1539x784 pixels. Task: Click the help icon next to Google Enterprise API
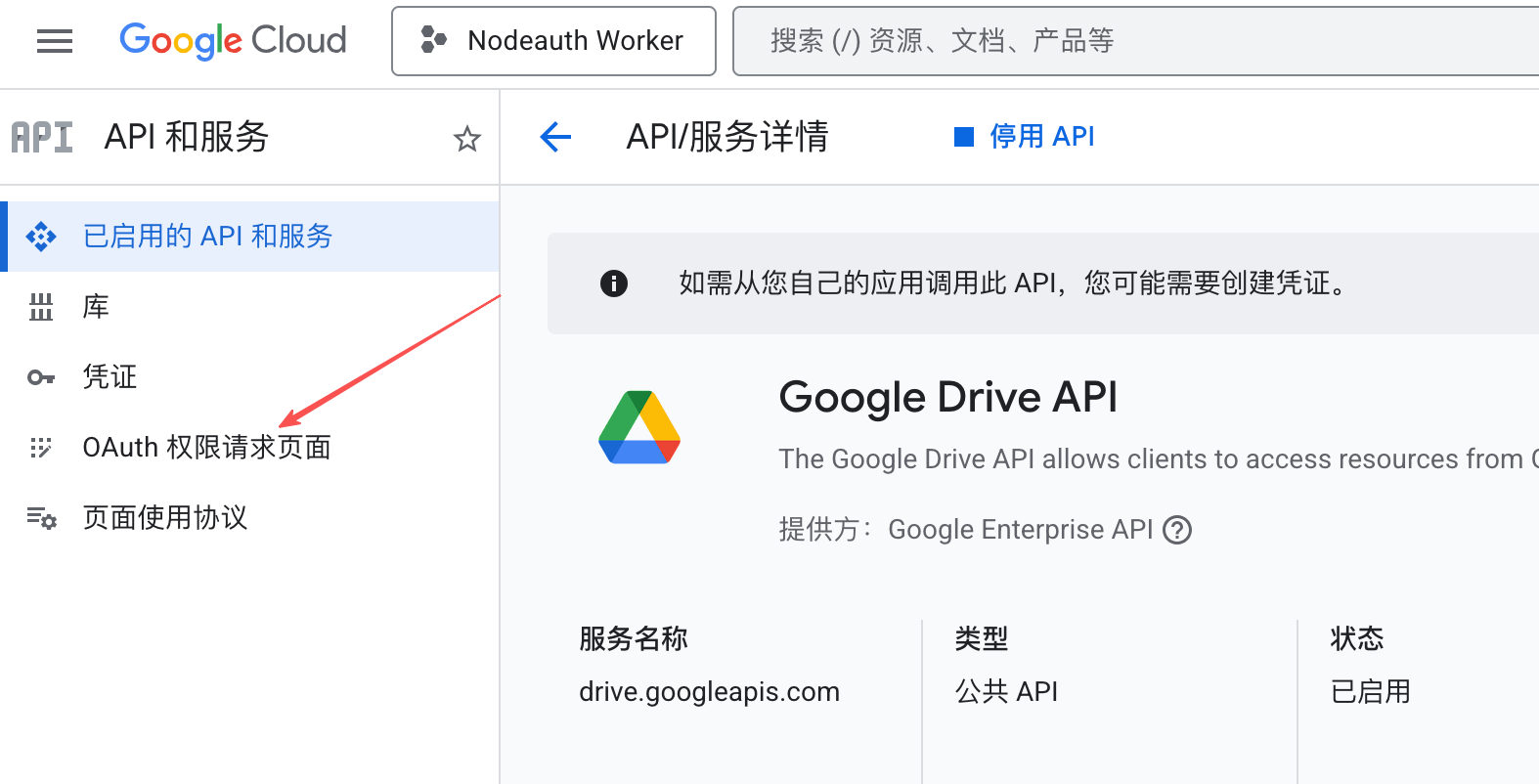tap(1177, 530)
